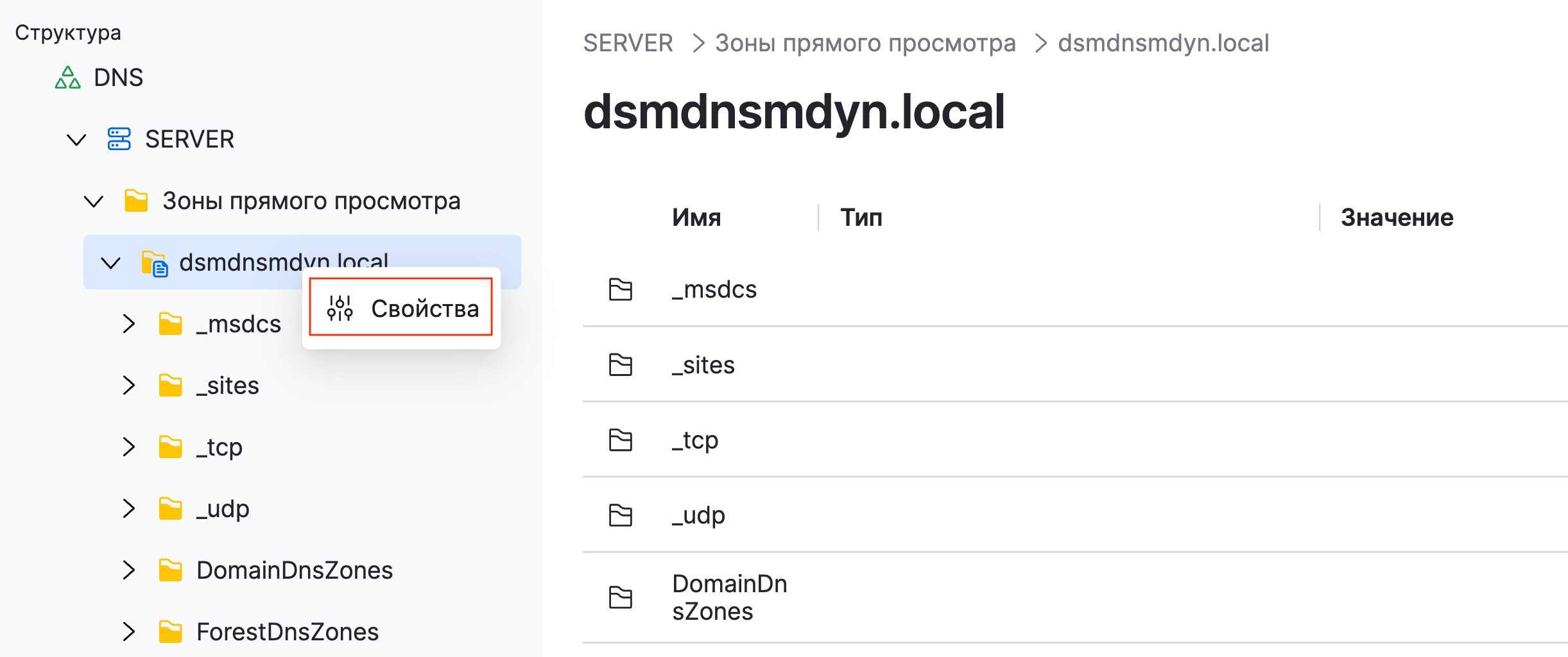
Task: Click the folder icon of DomainDnsZones in tree
Action: (171, 570)
